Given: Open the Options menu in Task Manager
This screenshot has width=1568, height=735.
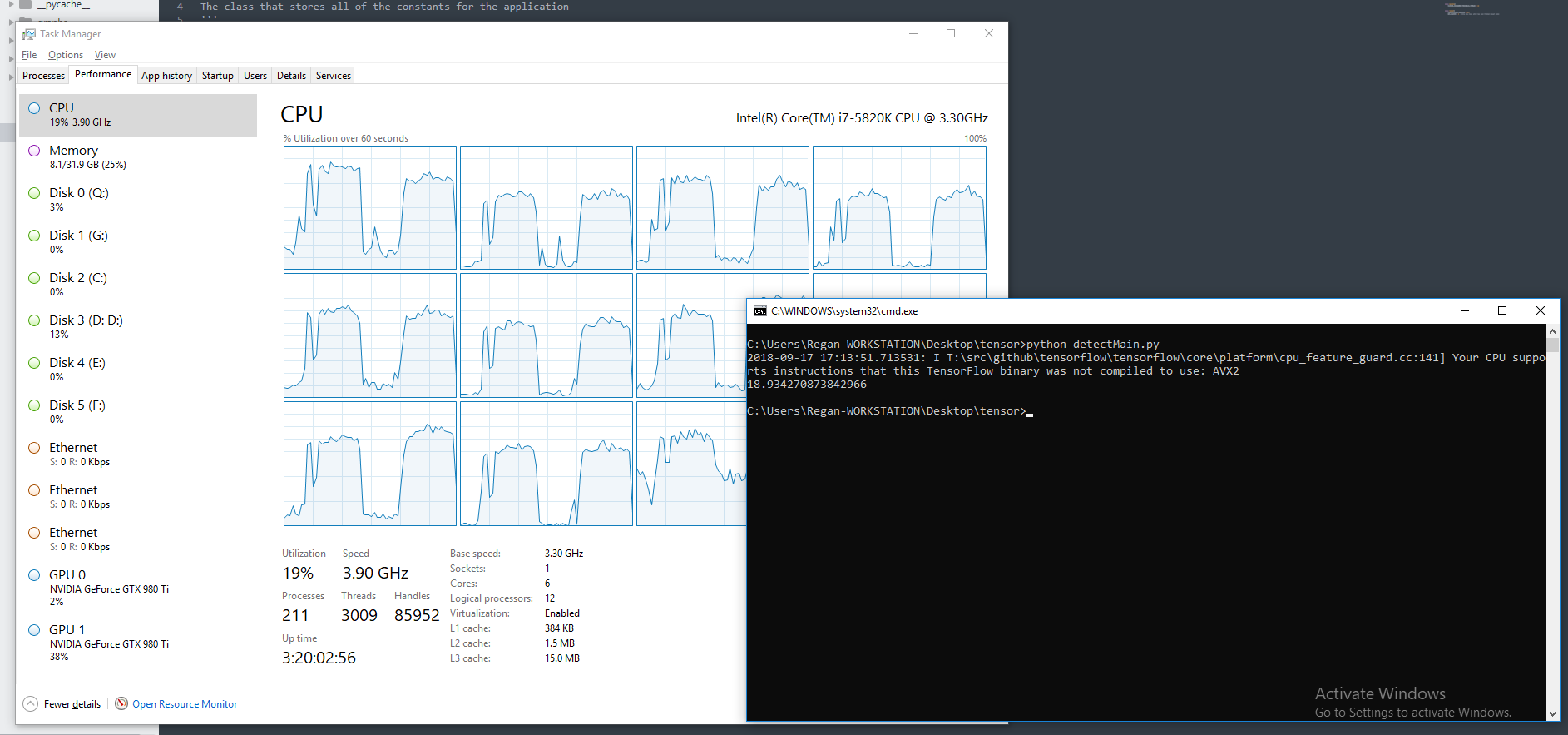Looking at the screenshot, I should tap(66, 55).
